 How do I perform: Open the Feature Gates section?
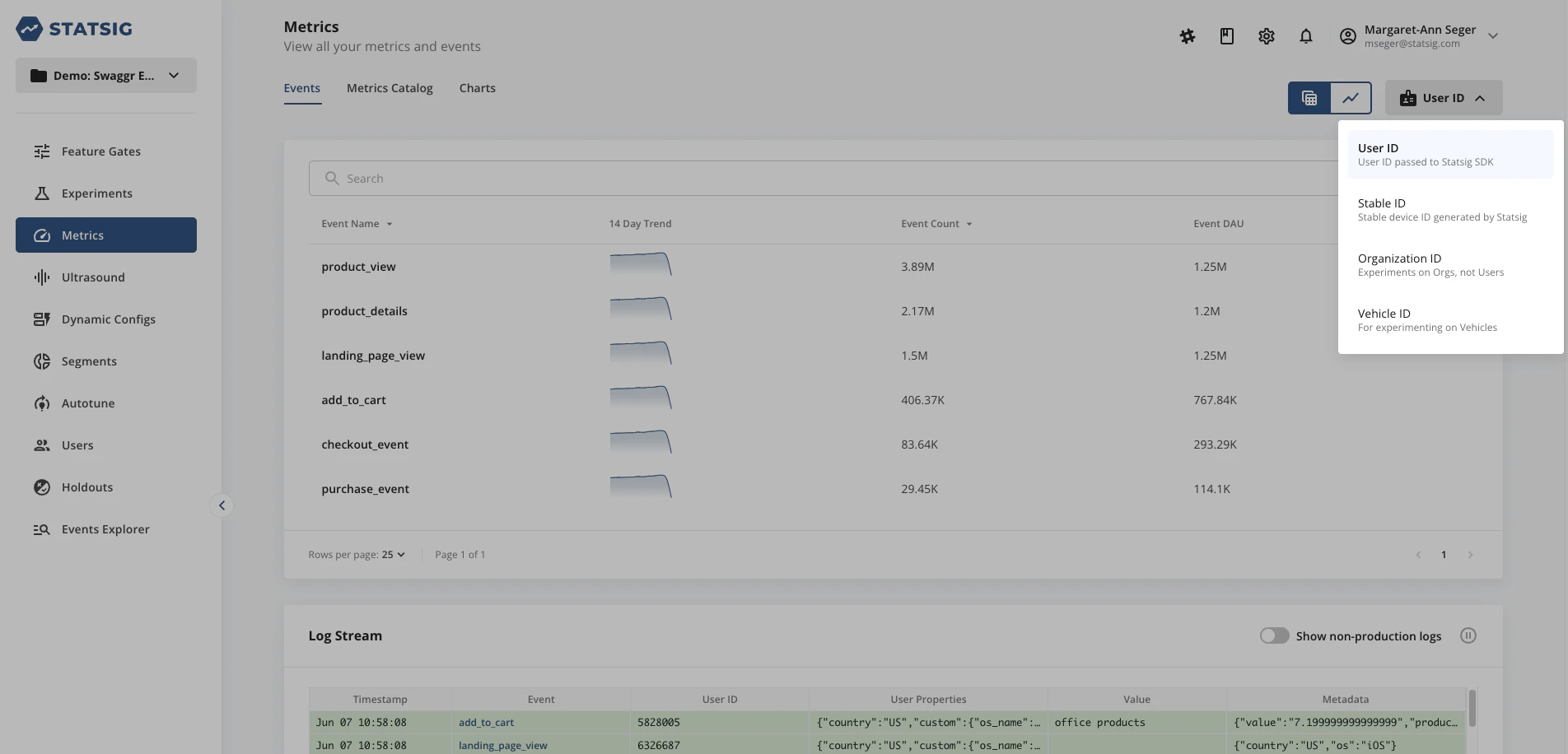coord(100,151)
